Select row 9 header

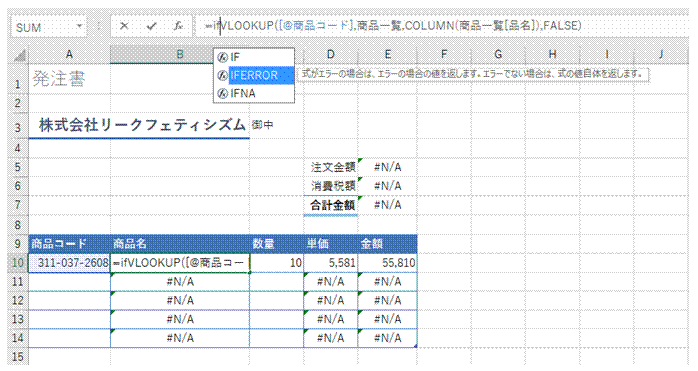pos(18,244)
